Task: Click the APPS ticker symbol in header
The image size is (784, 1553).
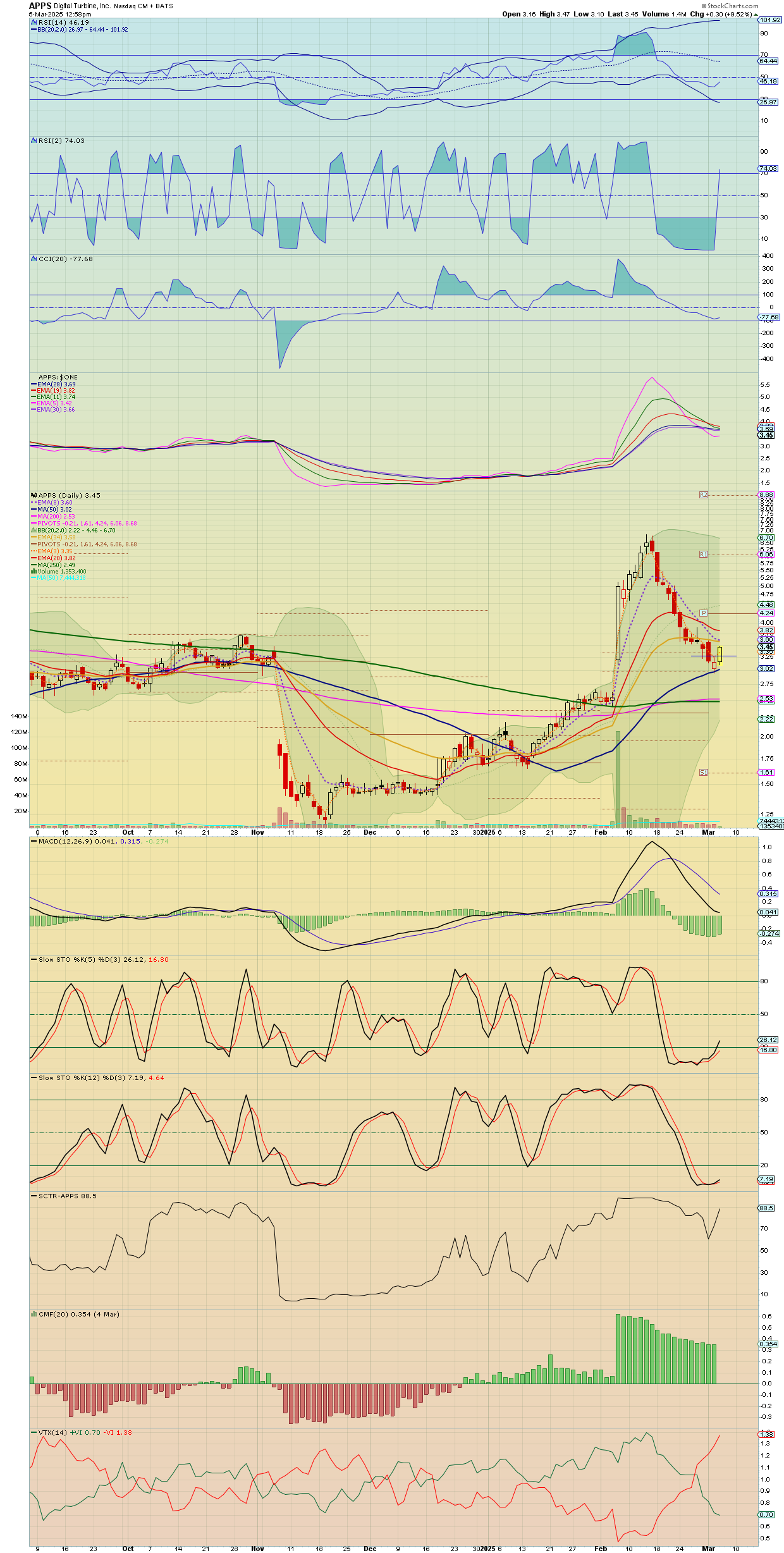Action: pyautogui.click(x=40, y=6)
